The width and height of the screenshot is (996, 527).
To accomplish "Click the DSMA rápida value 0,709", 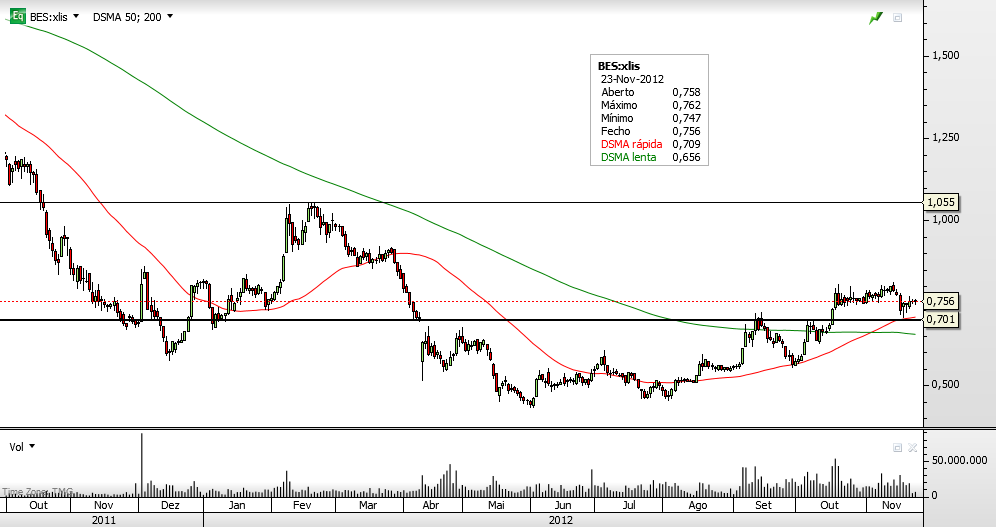I will click(686, 144).
